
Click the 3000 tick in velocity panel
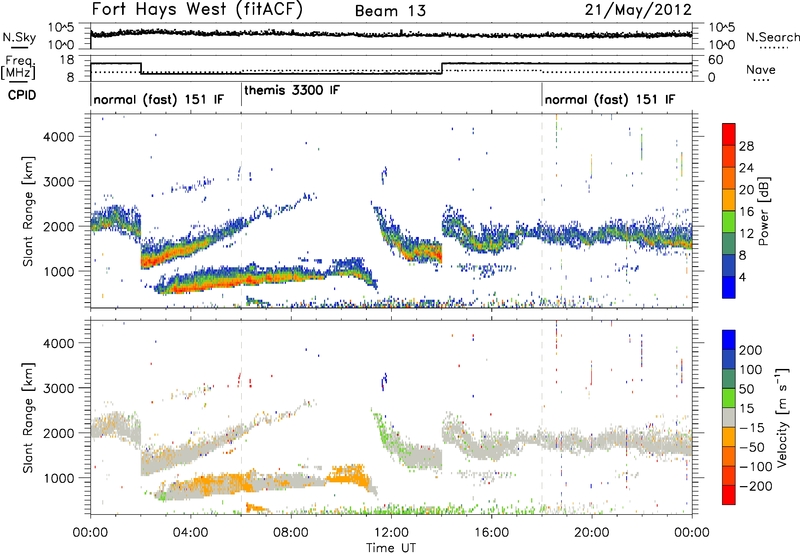click(x=58, y=388)
